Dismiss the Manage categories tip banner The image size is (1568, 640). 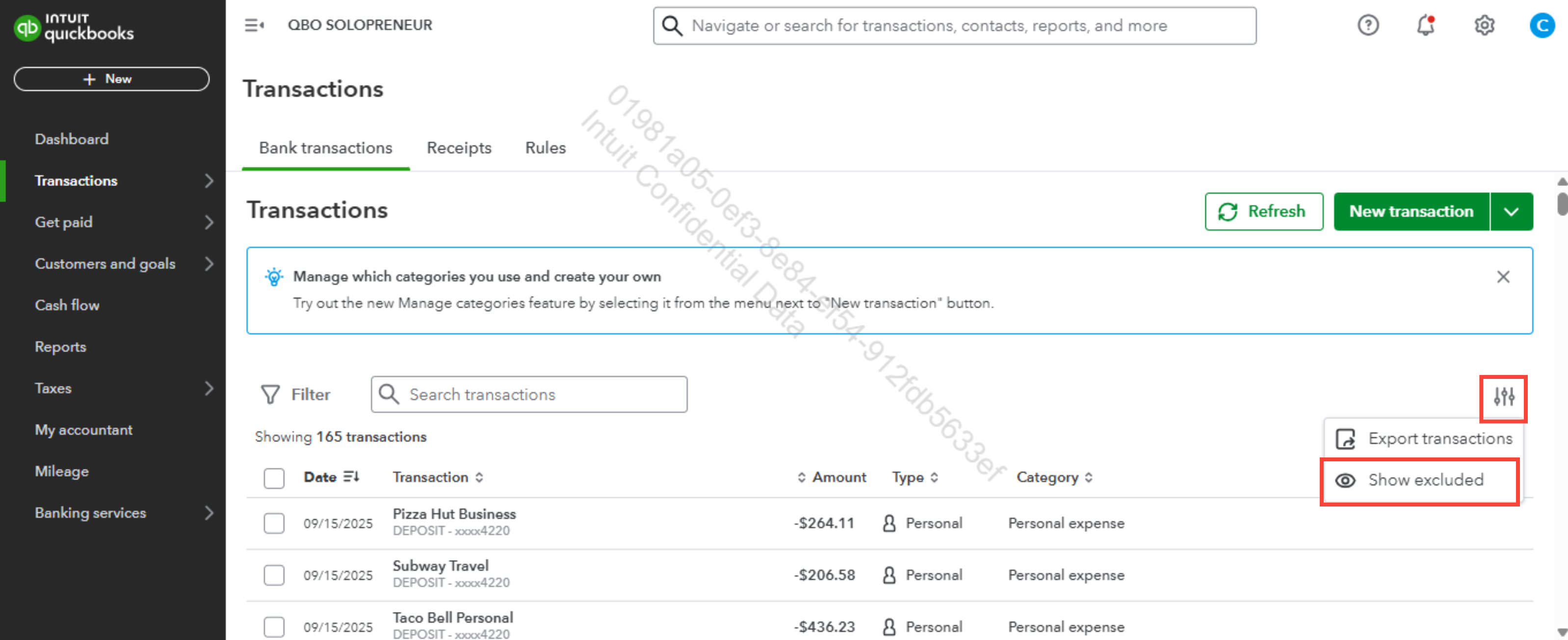(1502, 276)
